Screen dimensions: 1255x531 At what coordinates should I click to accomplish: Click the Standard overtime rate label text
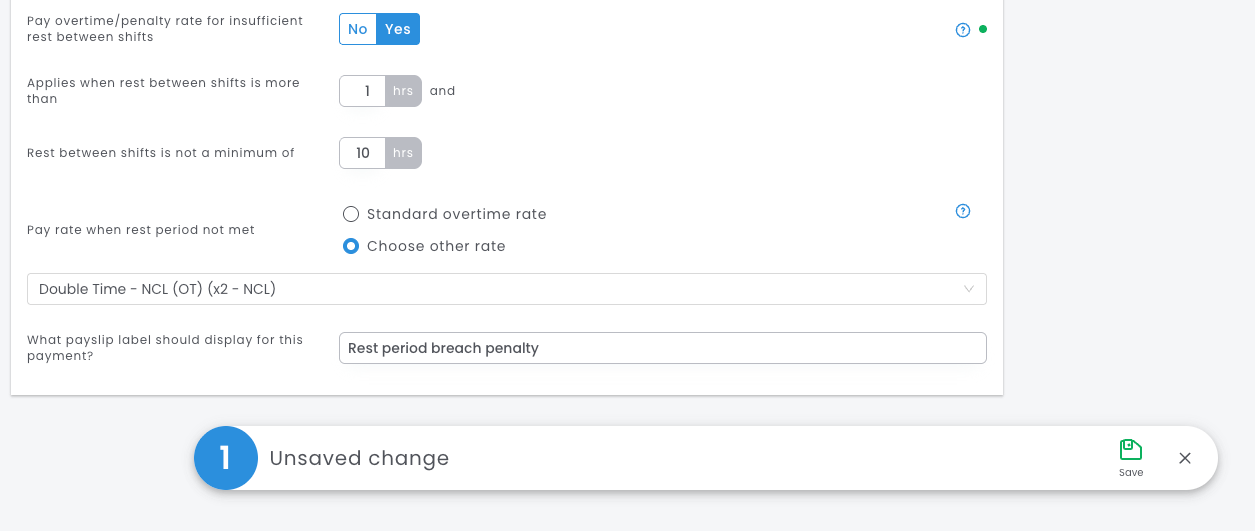tap(457, 214)
